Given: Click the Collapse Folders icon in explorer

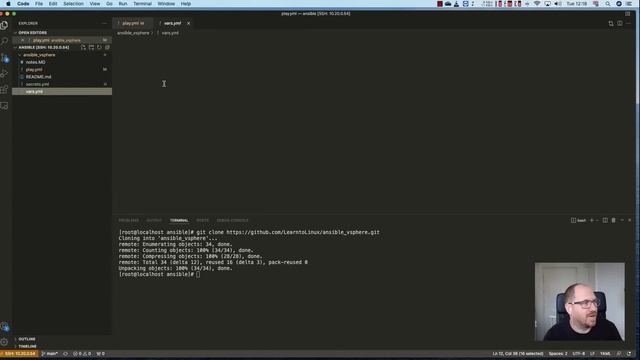Looking at the screenshot, I should click(x=107, y=47).
